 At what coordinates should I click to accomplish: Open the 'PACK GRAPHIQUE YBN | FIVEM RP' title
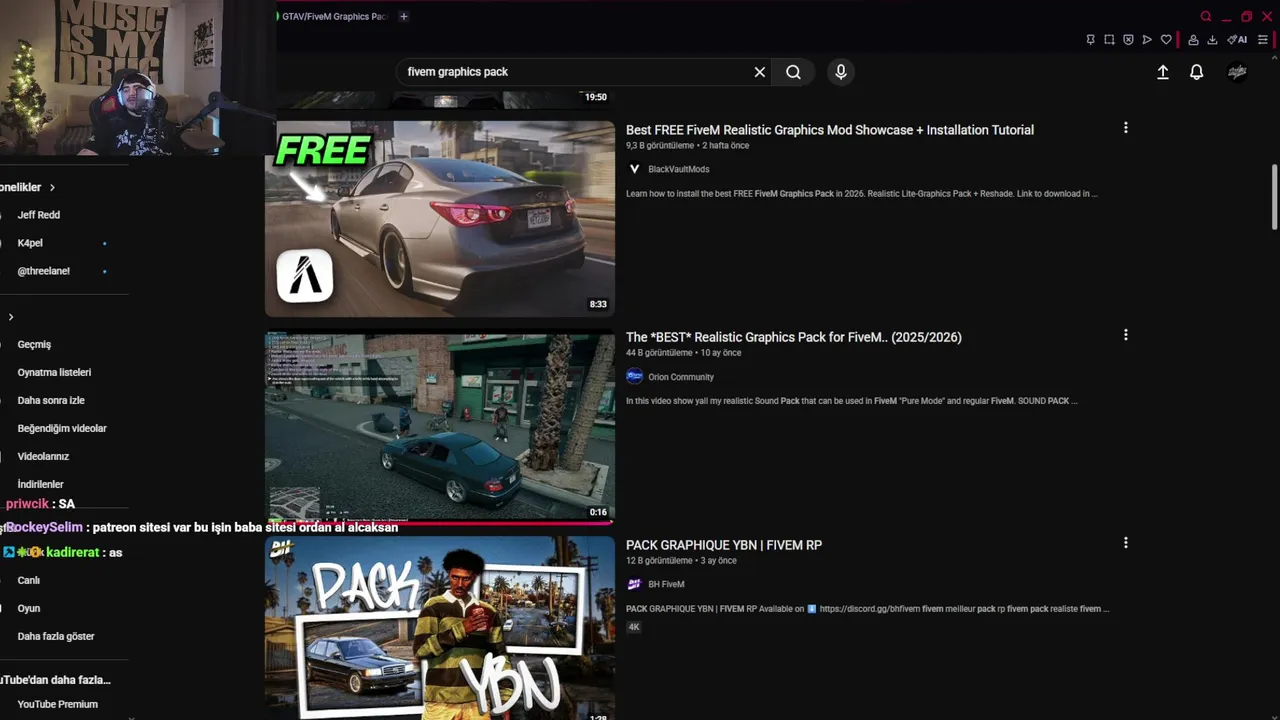pyautogui.click(x=724, y=545)
